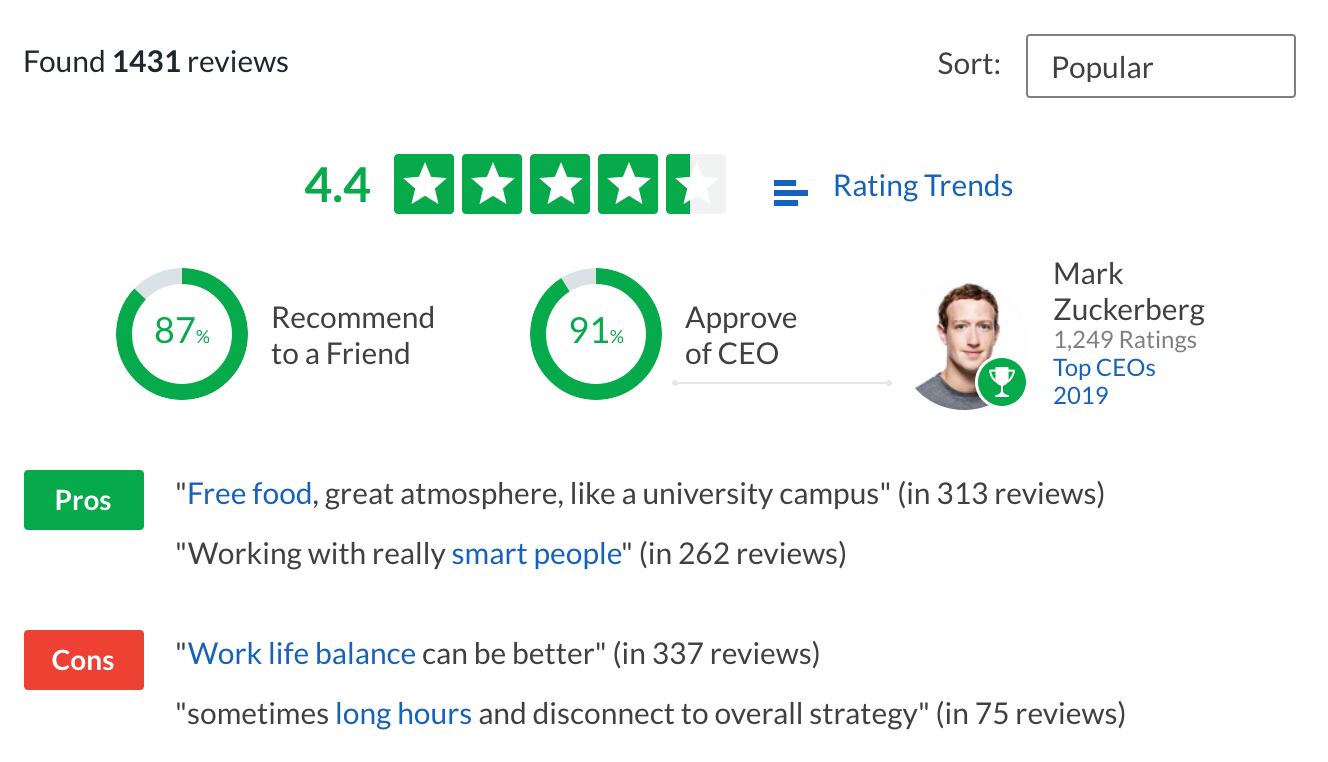1328x762 pixels.
Task: Click the 91% Approve of CEO ring
Action: coord(596,333)
